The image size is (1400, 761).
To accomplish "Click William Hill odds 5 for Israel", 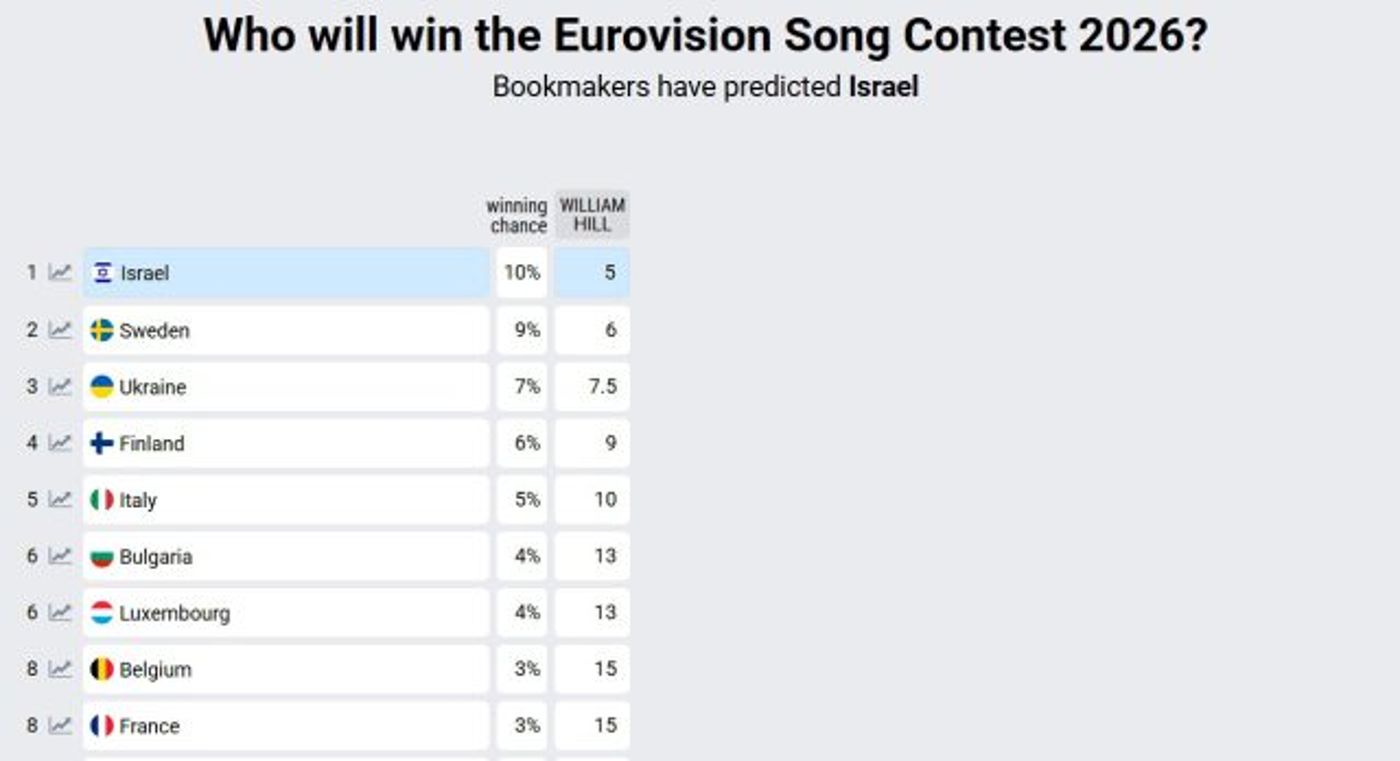I will tap(592, 273).
